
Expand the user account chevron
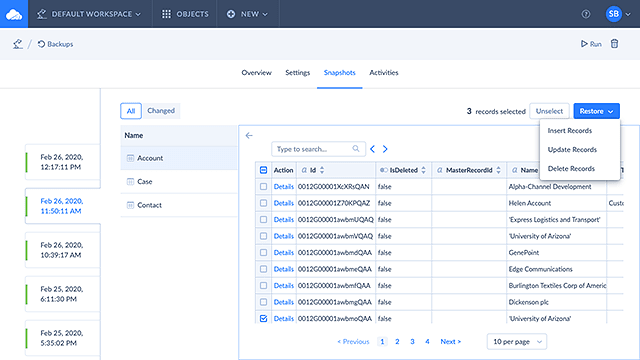(628, 14)
